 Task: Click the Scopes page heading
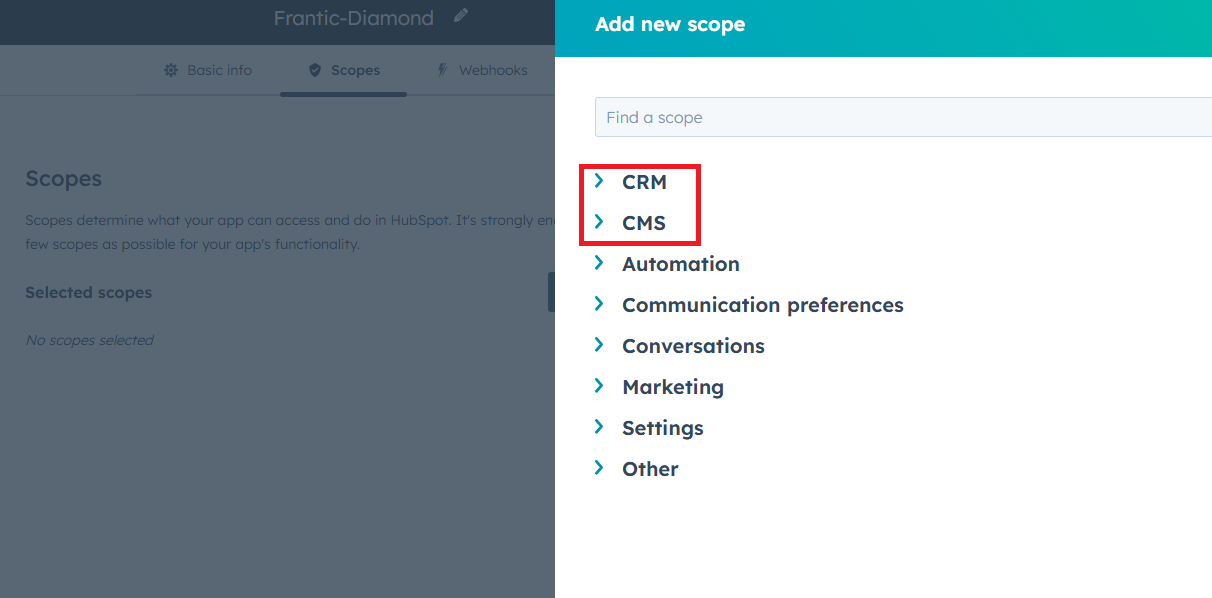pyautogui.click(x=64, y=179)
